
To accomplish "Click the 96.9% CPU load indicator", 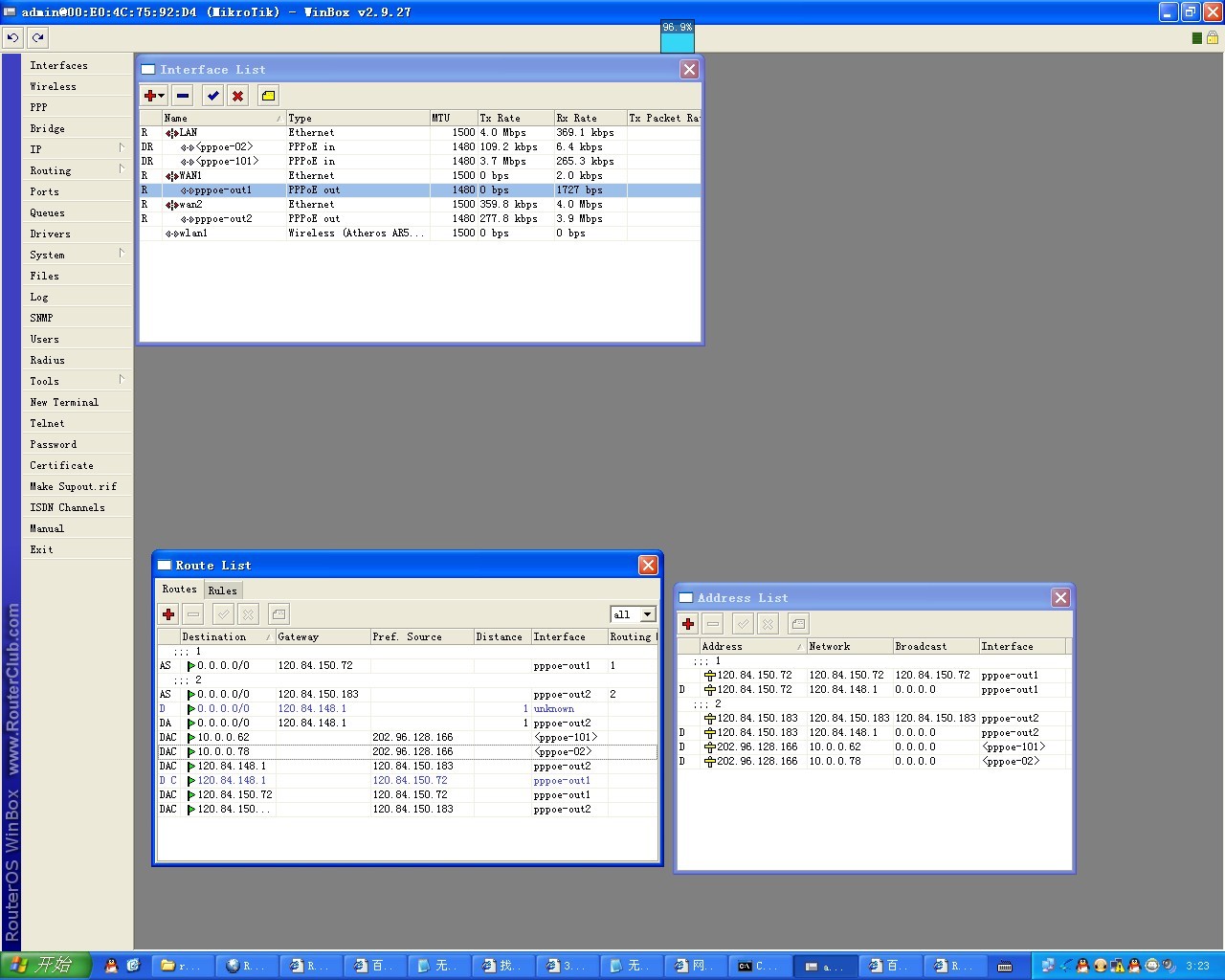I will tap(678, 36).
